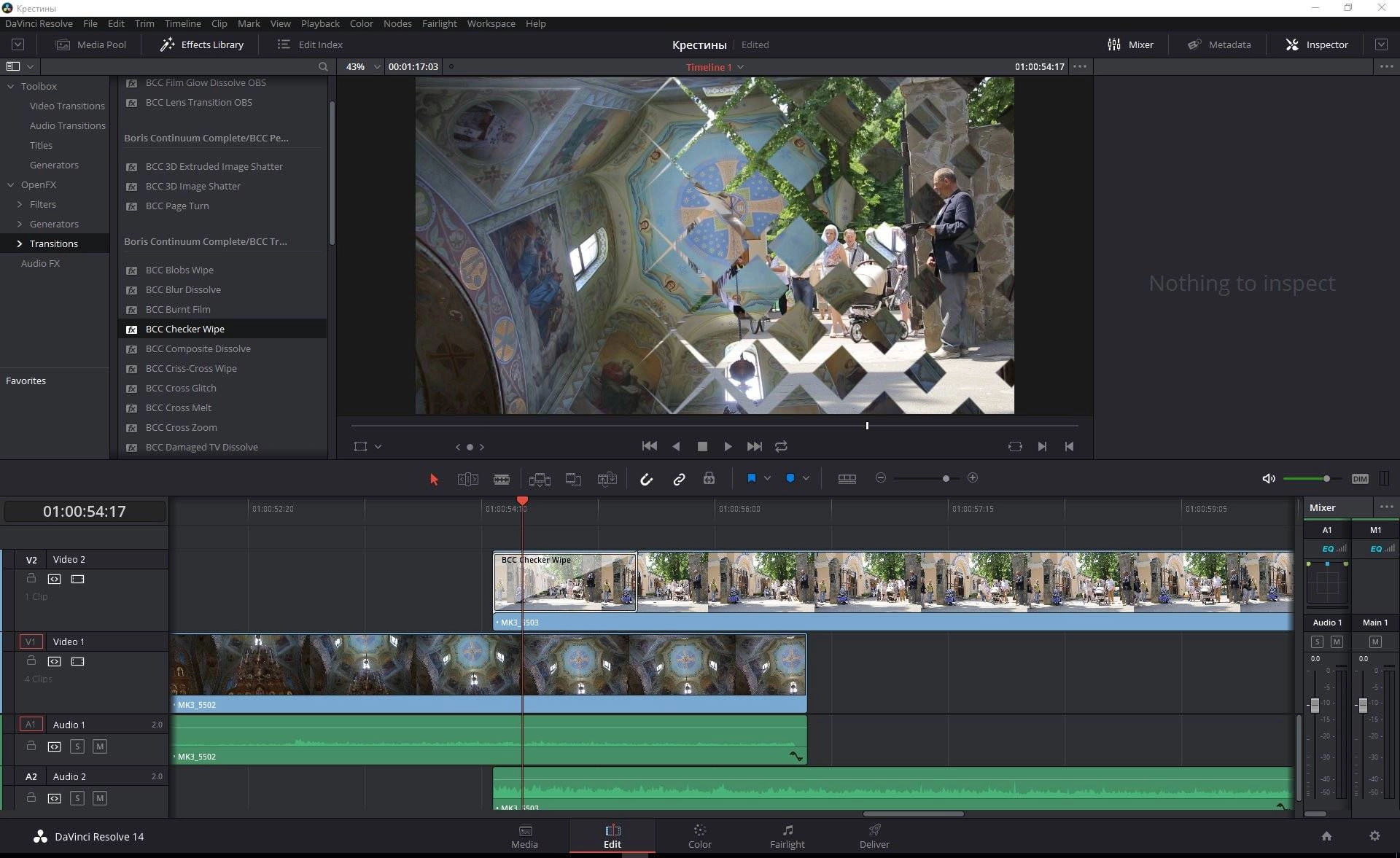
Task: Open the Media Pool panel
Action: coord(91,44)
